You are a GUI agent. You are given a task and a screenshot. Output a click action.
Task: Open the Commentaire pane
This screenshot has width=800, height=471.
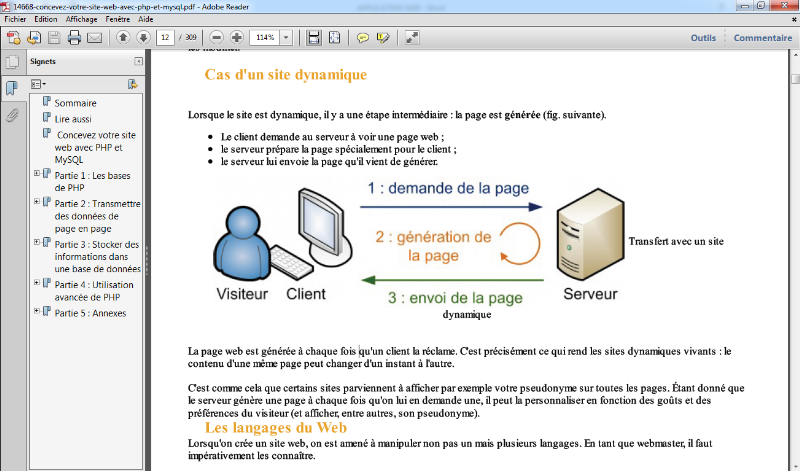coord(763,38)
